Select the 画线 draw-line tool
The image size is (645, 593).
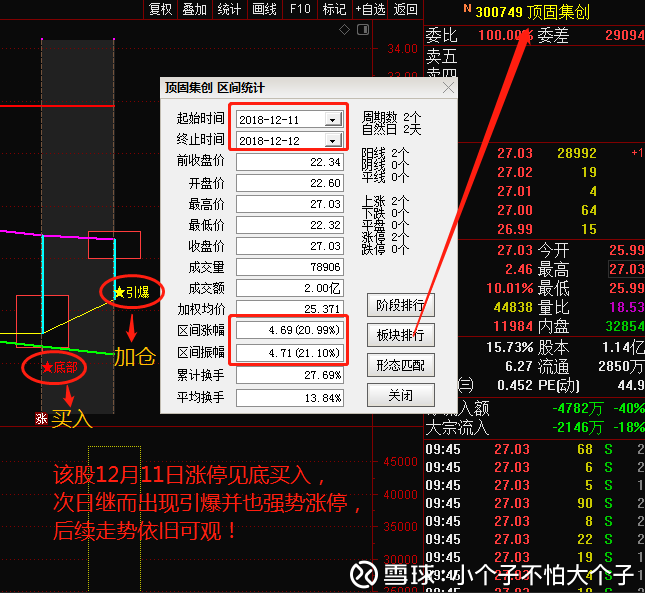click(264, 9)
